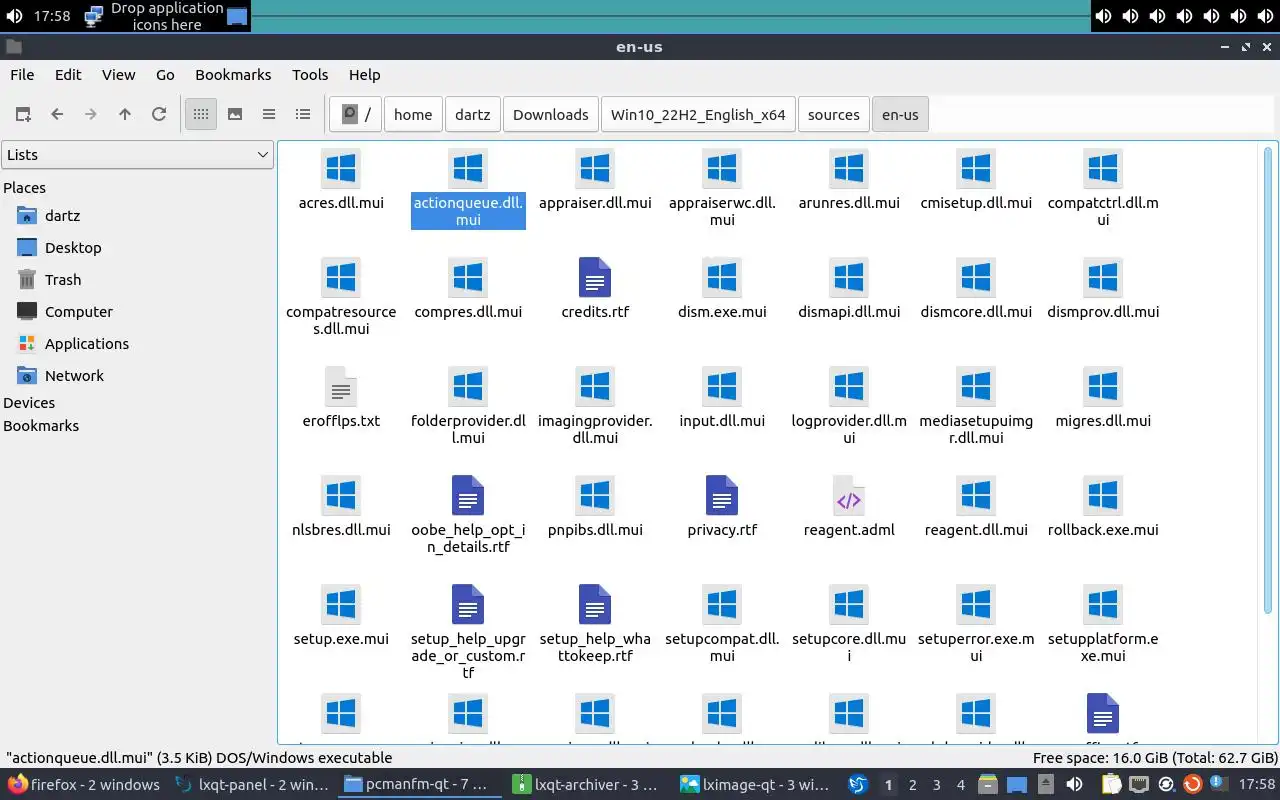The height and width of the screenshot is (800, 1280).
Task: Switch to lxqt-archiver in the taskbar
Action: click(x=587, y=785)
